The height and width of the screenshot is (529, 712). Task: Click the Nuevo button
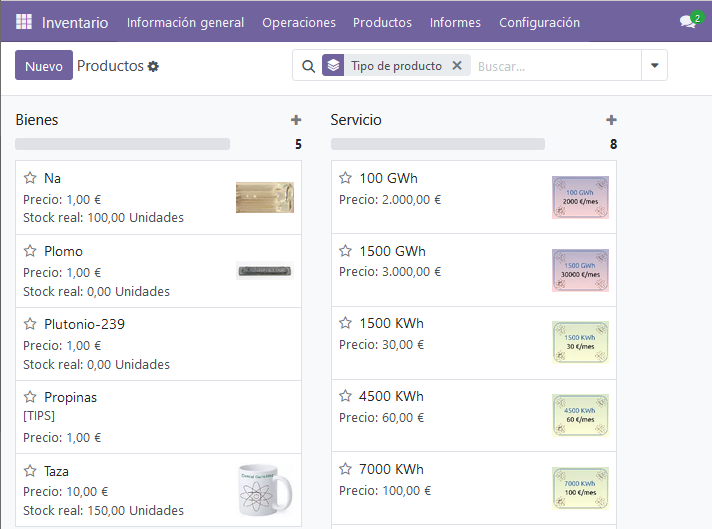click(44, 65)
